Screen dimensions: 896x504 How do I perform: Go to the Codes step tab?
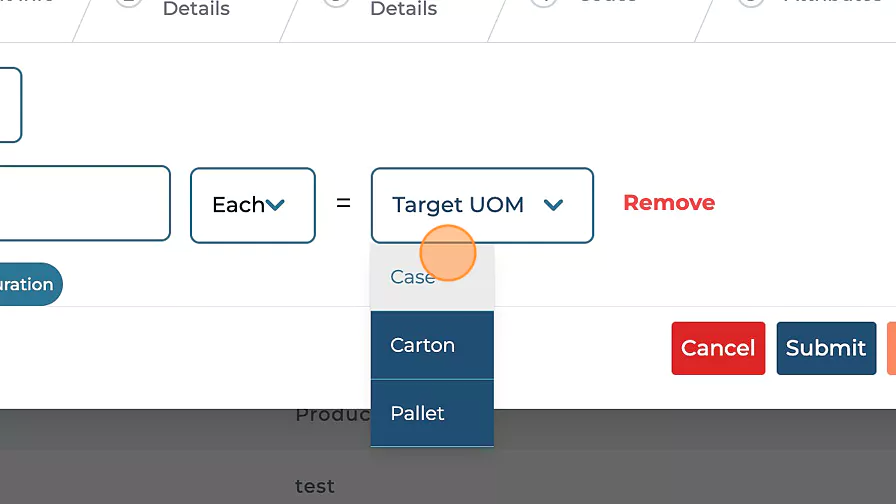tap(600, 5)
